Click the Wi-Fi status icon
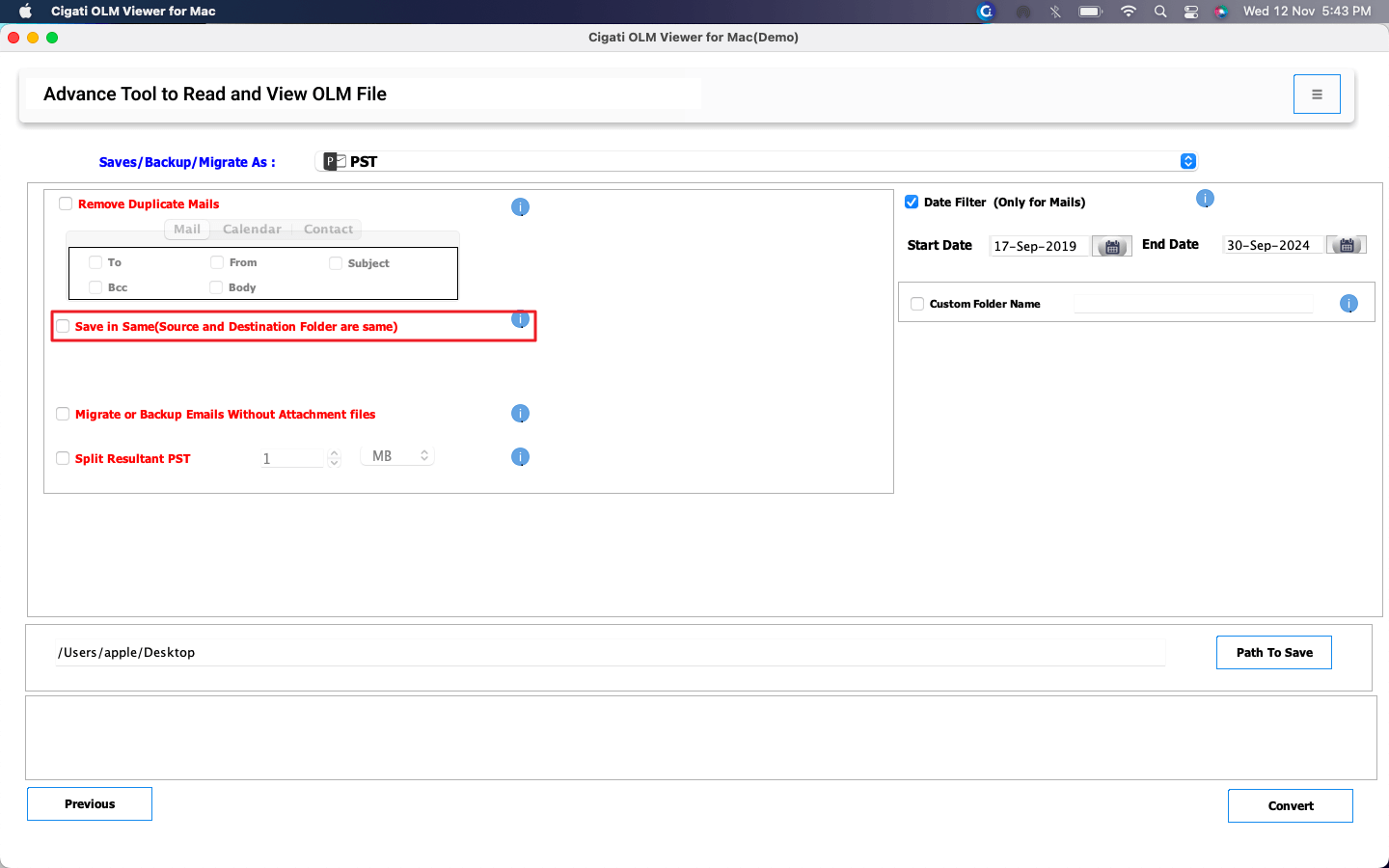1389x868 pixels. (1128, 12)
